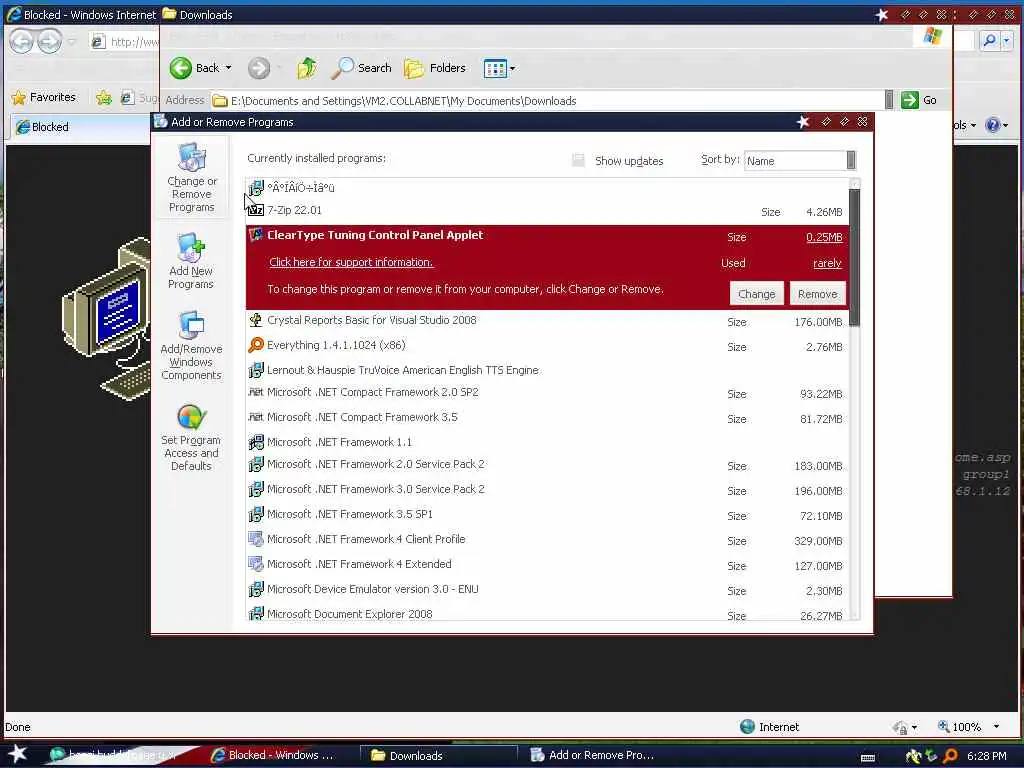Select Crystal Reports Basic icon
Image resolution: width=1024 pixels, height=768 pixels.
pos(256,320)
